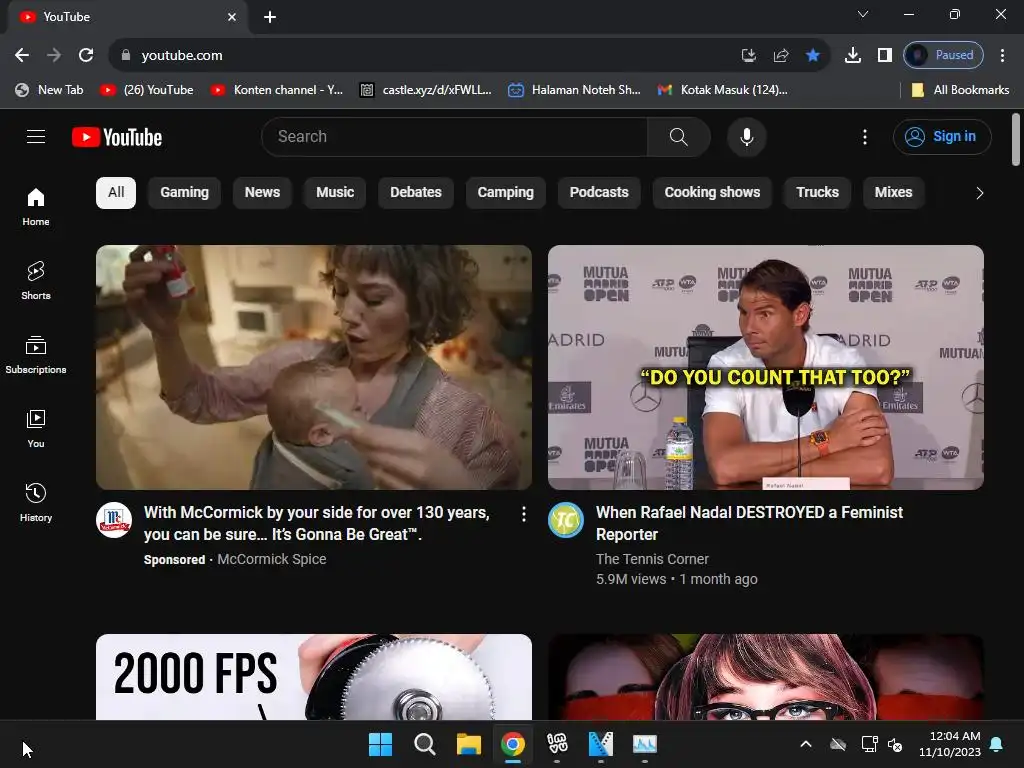
Task: Select the Debates filter chip
Action: [416, 193]
